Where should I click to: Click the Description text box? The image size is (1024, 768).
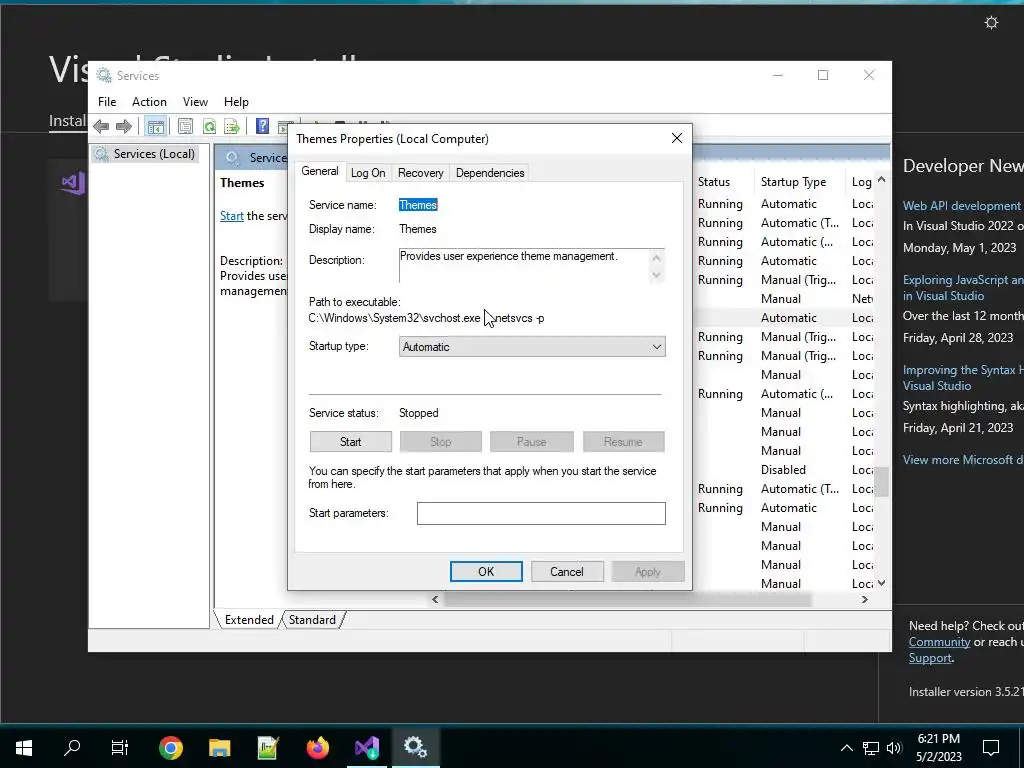[x=524, y=265]
